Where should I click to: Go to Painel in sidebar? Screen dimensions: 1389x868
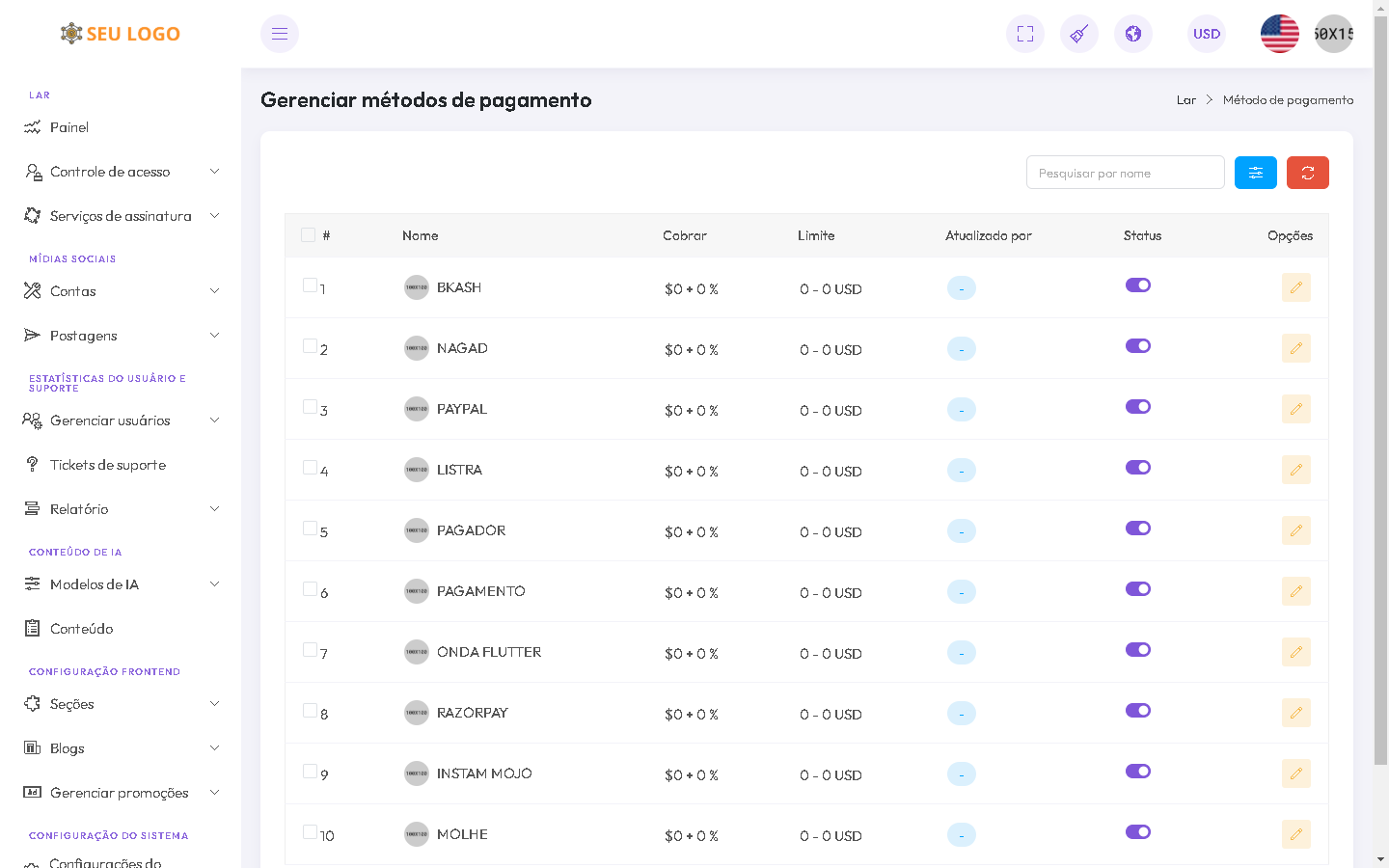pyautogui.click(x=68, y=127)
